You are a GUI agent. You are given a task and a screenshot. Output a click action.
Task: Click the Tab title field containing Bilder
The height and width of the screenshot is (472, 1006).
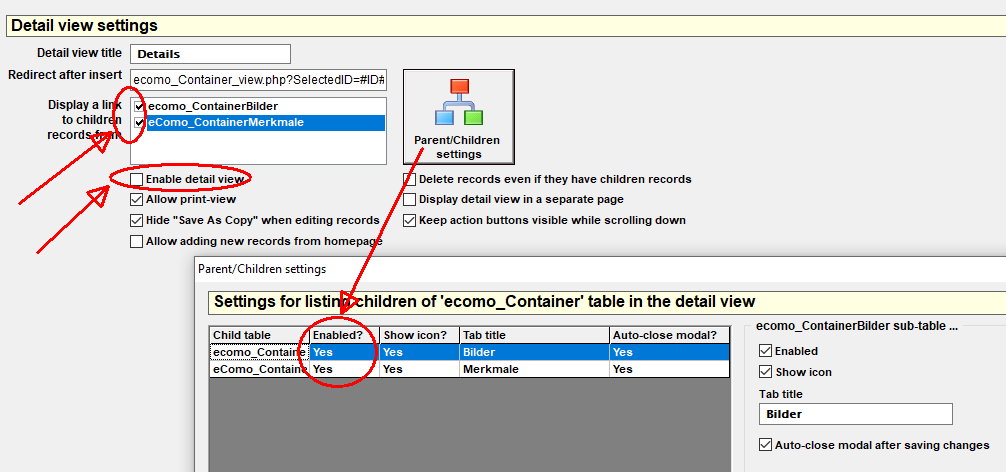[x=855, y=414]
